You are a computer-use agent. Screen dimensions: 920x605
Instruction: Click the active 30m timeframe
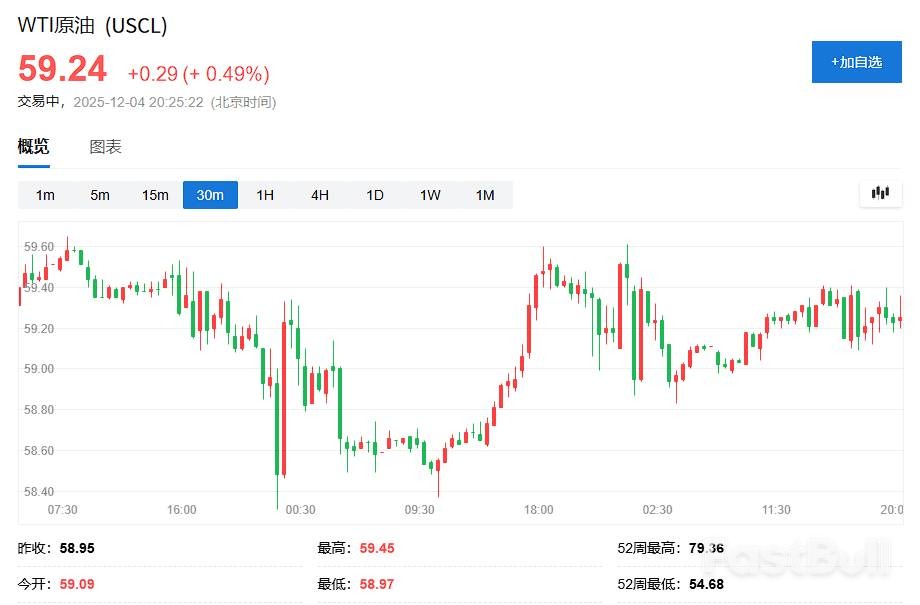pyautogui.click(x=210, y=195)
